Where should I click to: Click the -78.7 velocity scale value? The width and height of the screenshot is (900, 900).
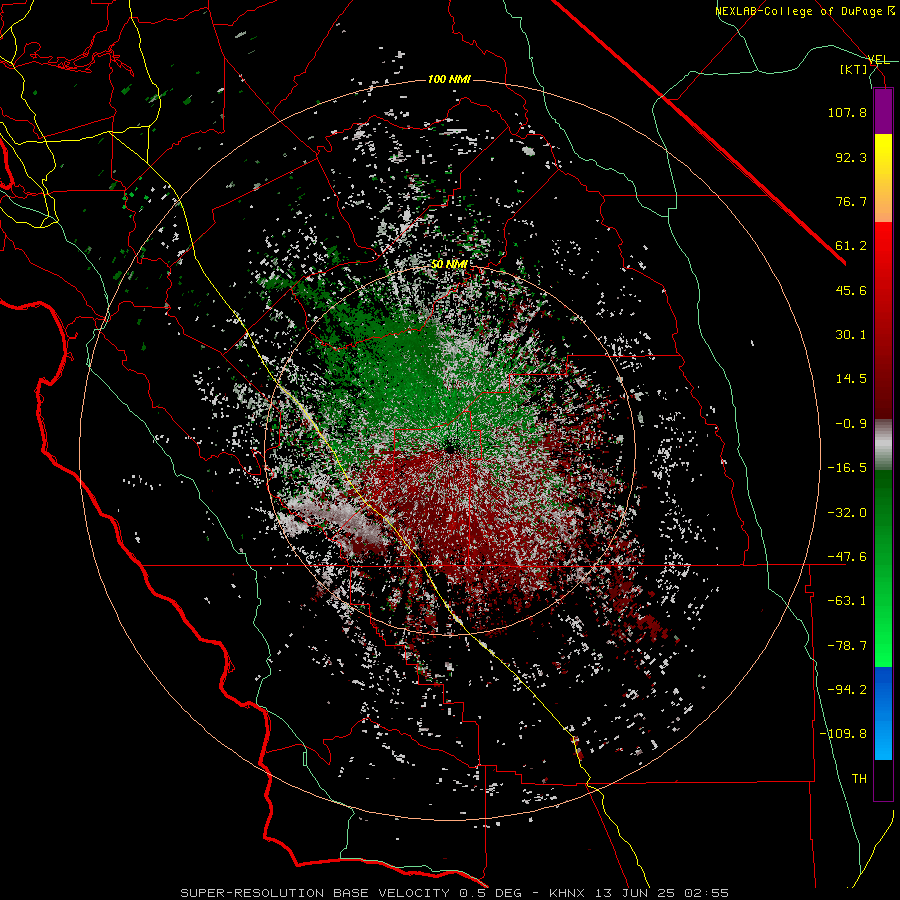point(847,646)
